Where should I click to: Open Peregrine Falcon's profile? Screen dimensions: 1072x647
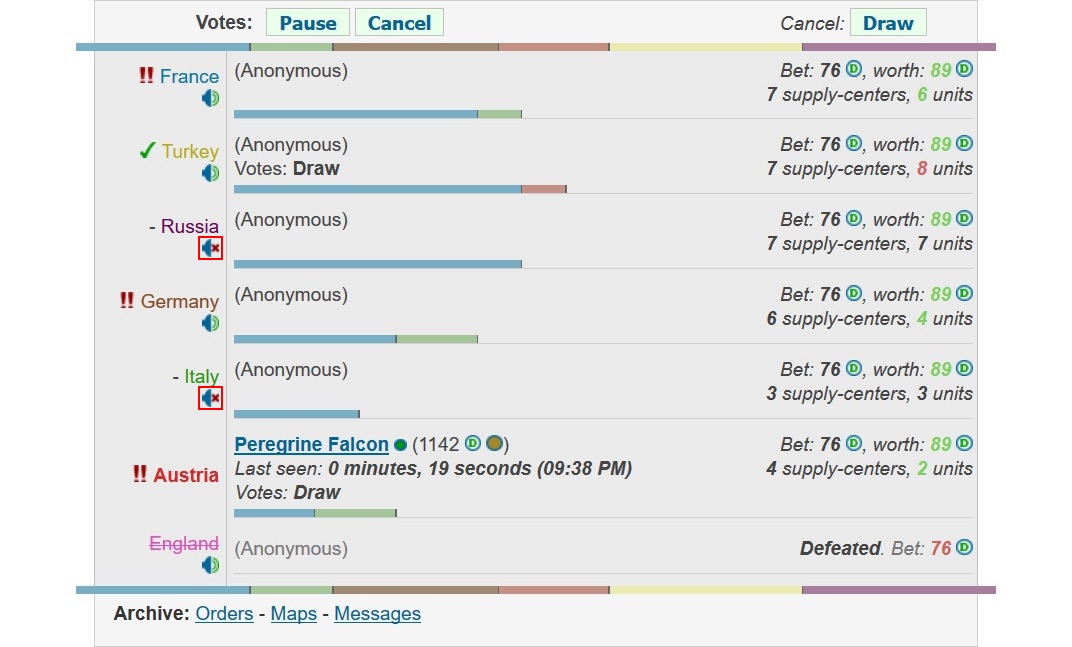pos(311,443)
